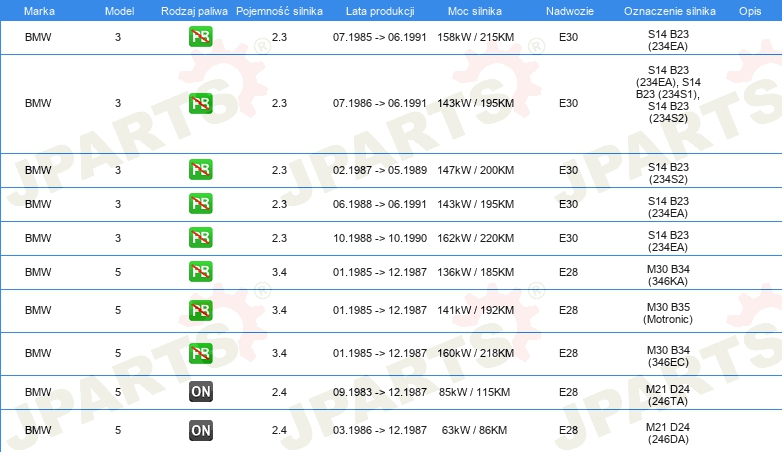Select the 141kW / 192KM power cell
Image resolution: width=782 pixels, height=452 pixels.
coord(475,310)
